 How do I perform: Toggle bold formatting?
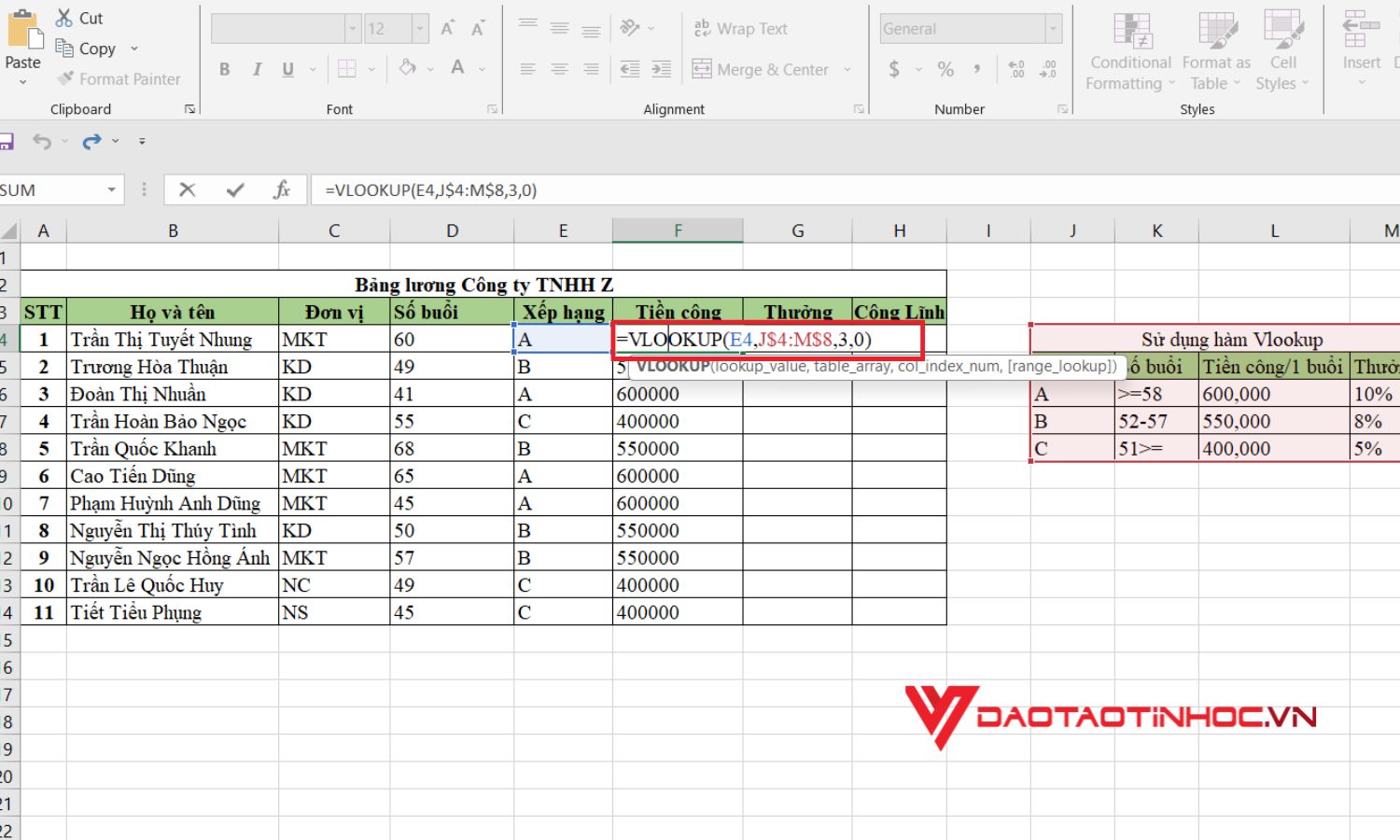224,68
